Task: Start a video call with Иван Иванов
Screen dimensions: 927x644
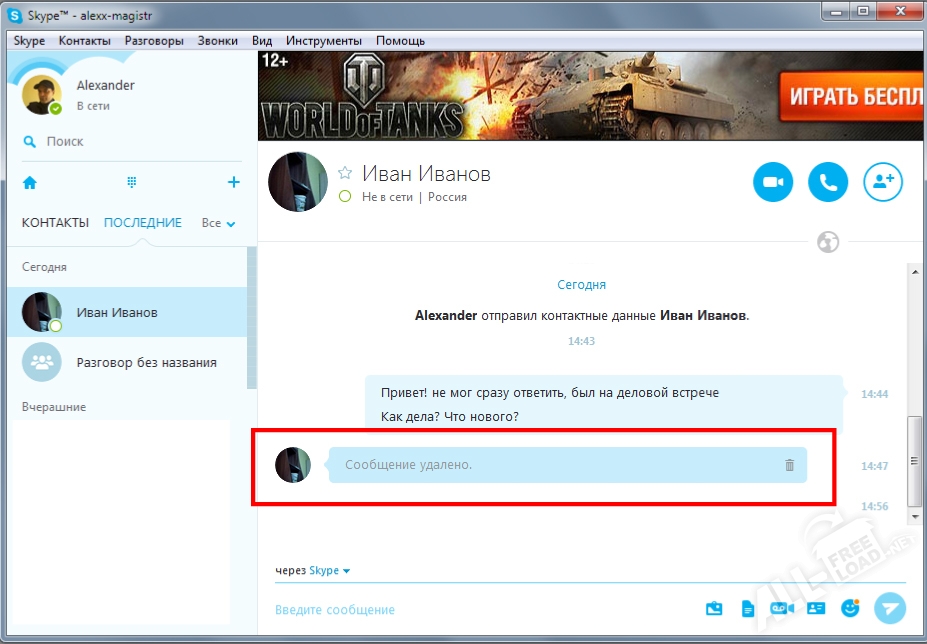Action: coord(772,182)
